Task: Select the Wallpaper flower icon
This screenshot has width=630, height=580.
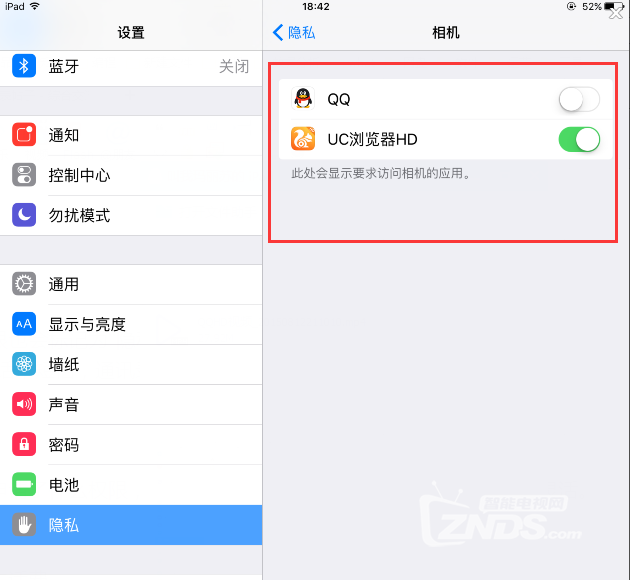Action: [24, 364]
